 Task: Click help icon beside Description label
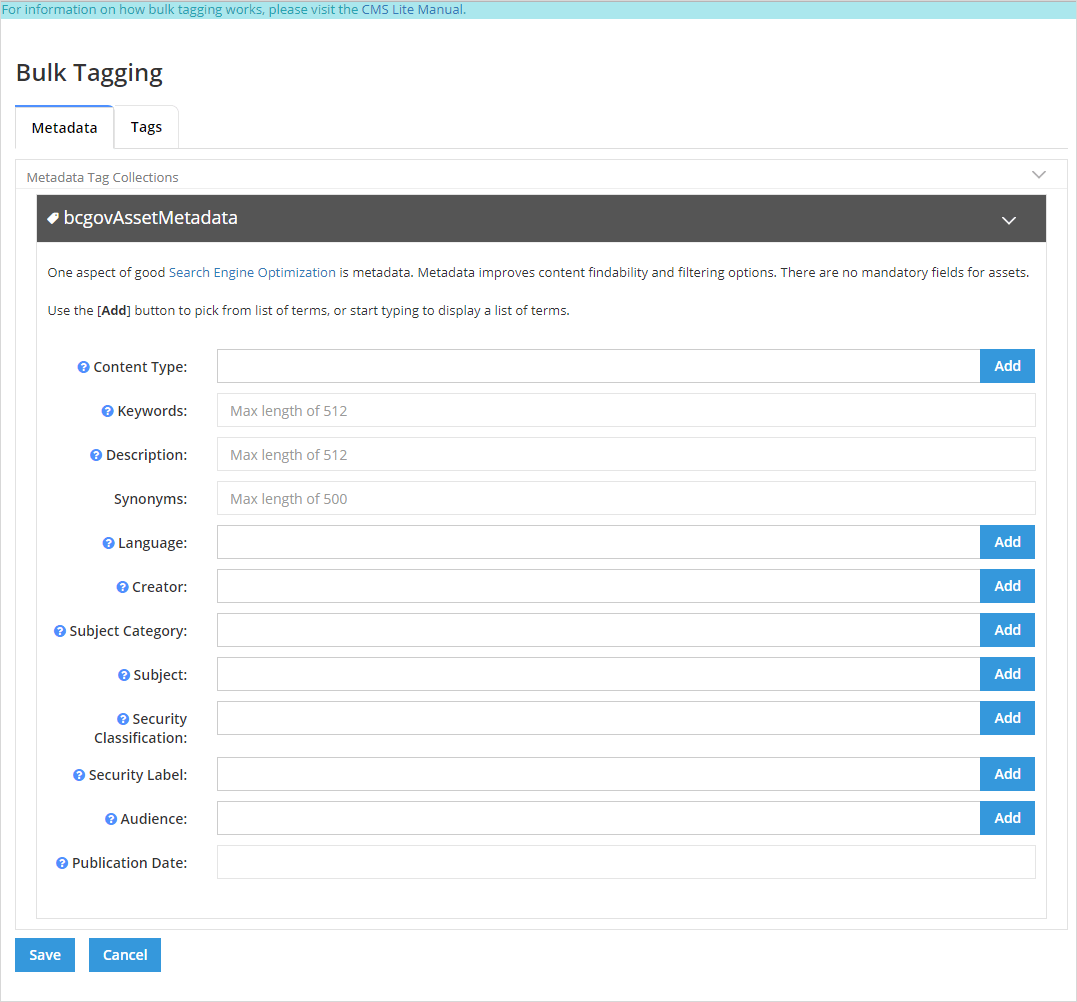96,455
